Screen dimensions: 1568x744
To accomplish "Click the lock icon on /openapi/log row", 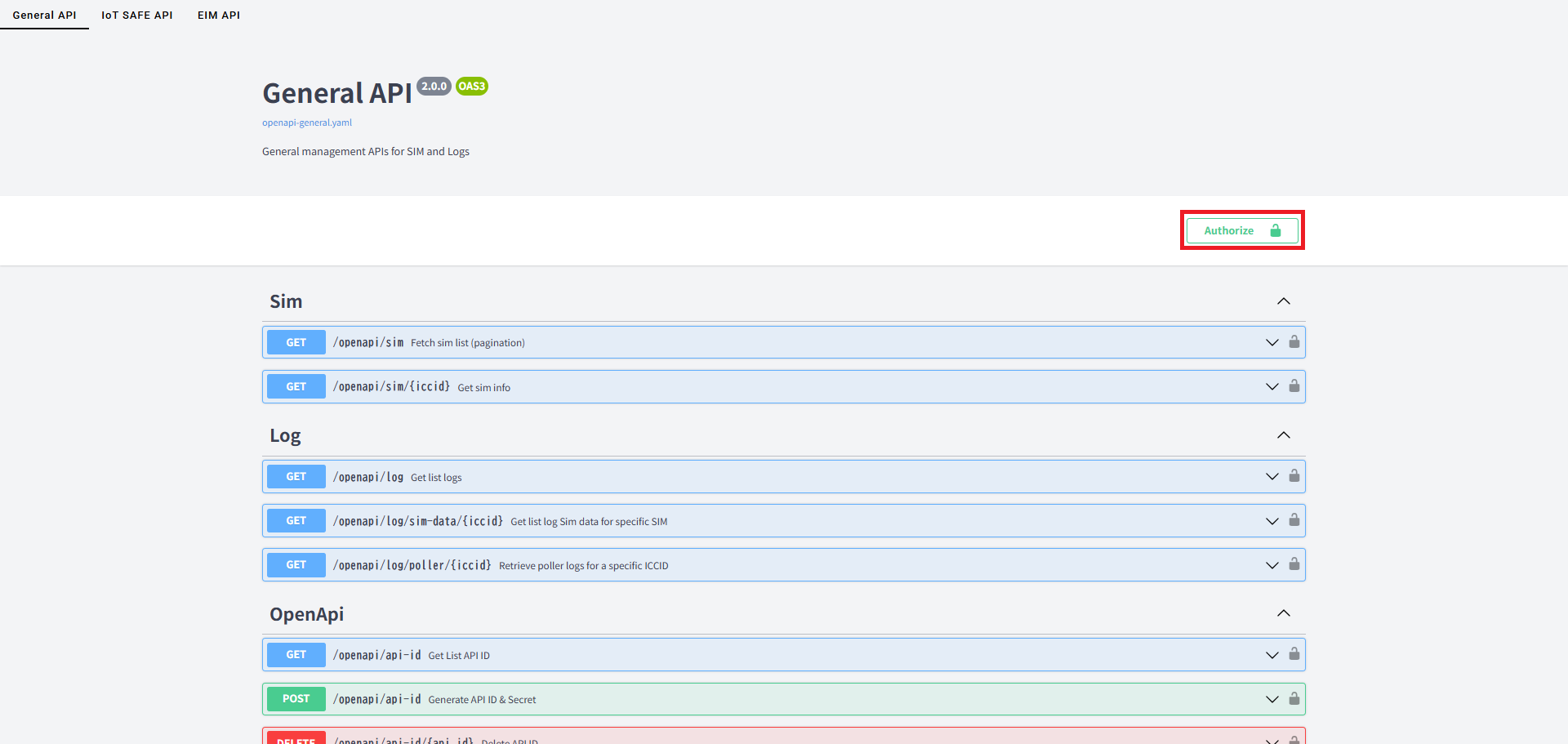I will pos(1294,476).
